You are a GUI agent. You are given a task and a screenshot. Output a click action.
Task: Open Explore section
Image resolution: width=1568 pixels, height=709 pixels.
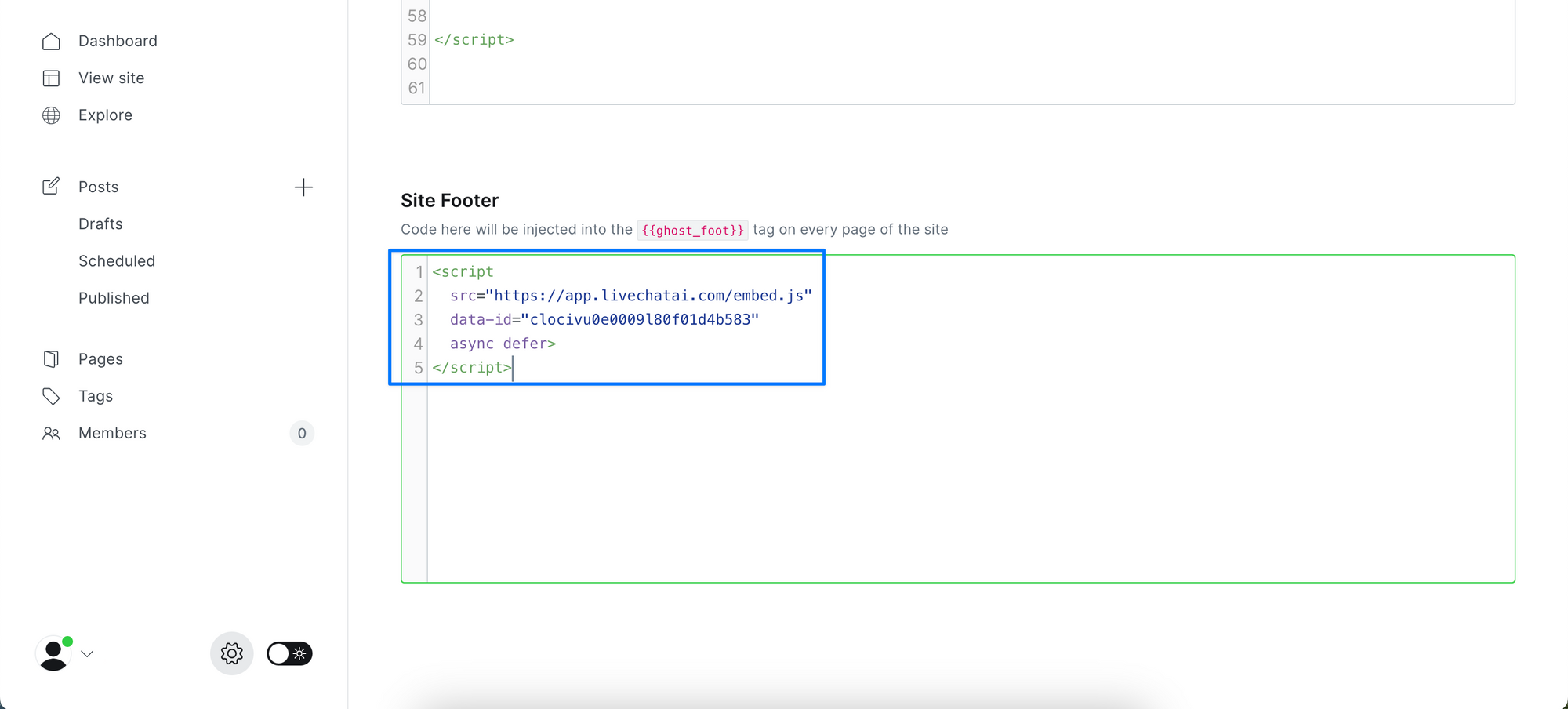pyautogui.click(x=105, y=115)
